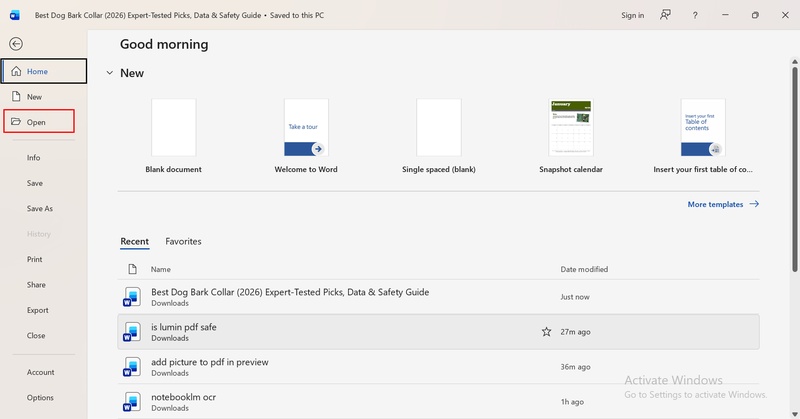Create a Blank document from thumbnail
The width and height of the screenshot is (800, 419).
tap(173, 128)
